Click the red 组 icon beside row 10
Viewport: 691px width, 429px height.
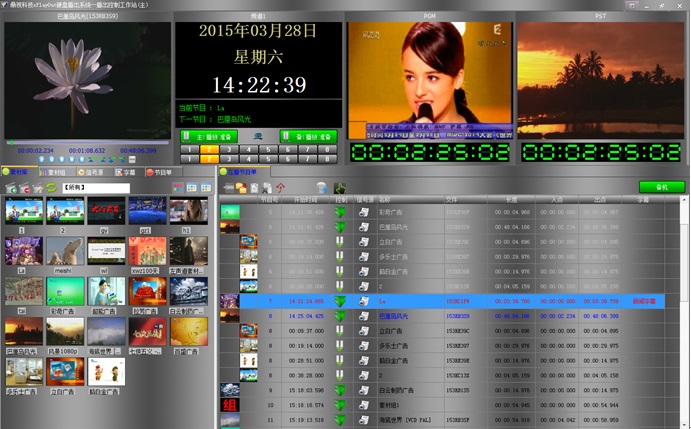click(230, 405)
